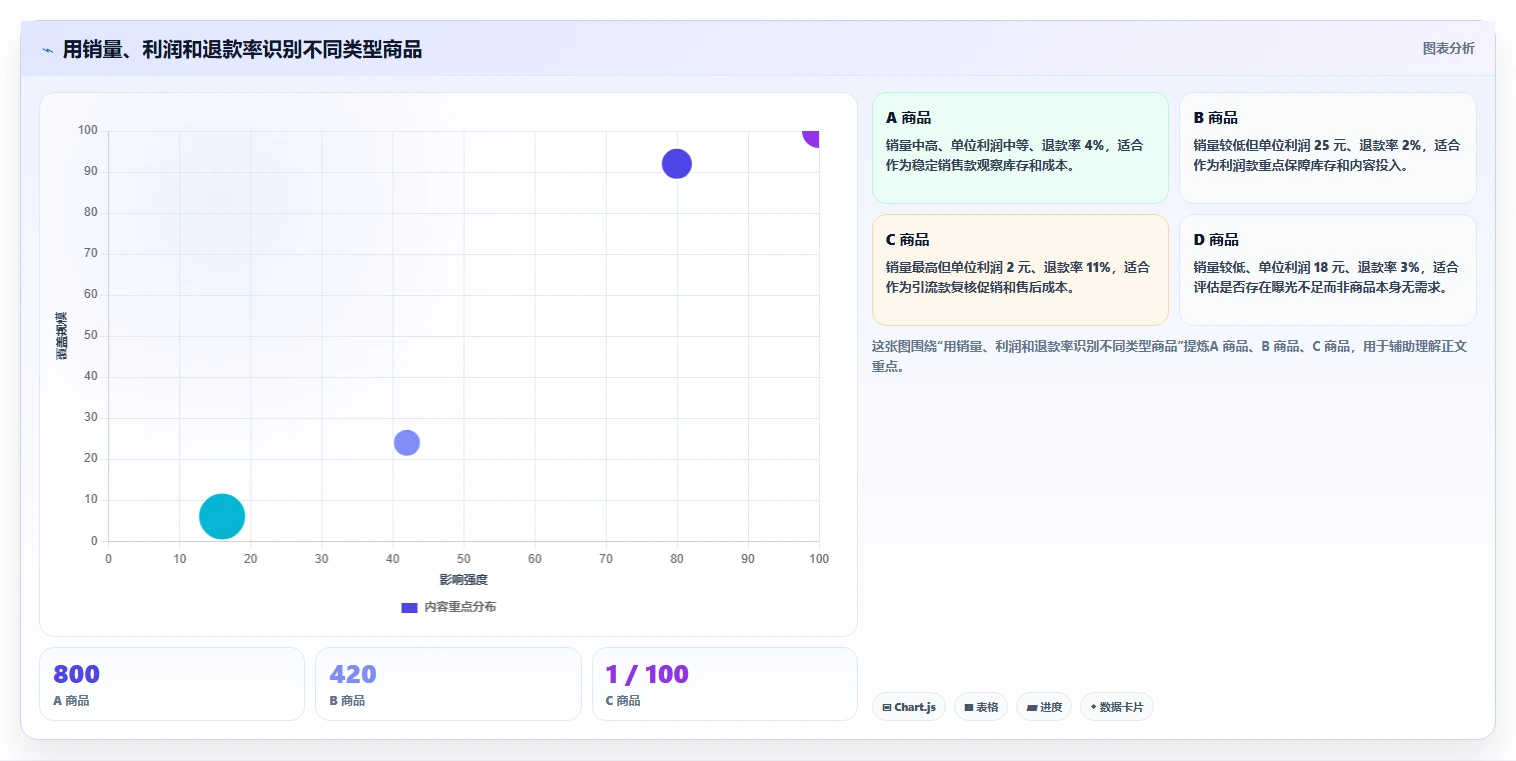Click the y-axis value 100

click(x=88, y=130)
